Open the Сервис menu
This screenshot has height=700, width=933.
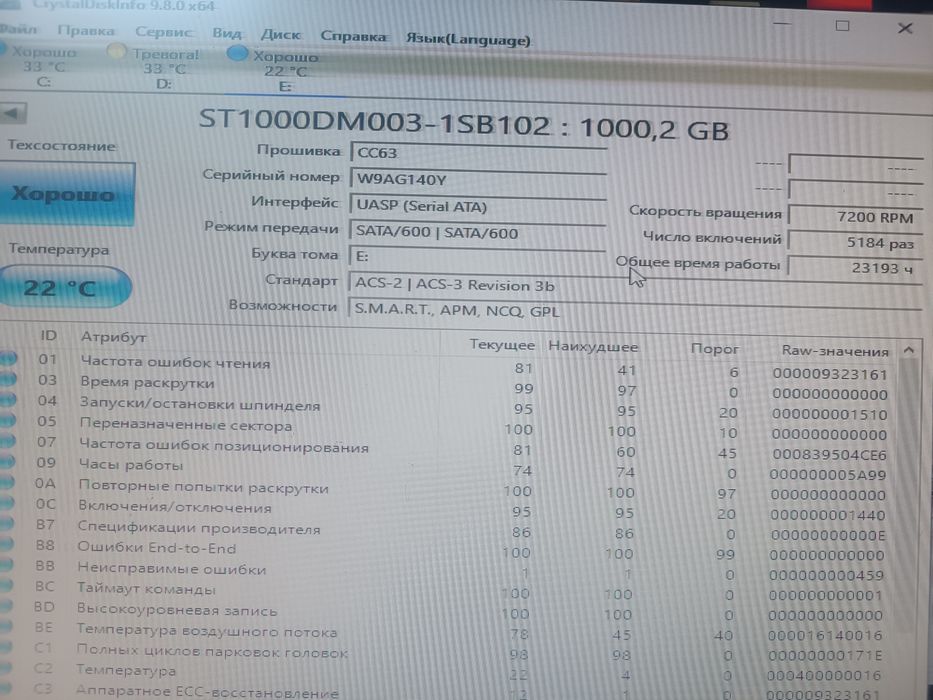(x=163, y=32)
